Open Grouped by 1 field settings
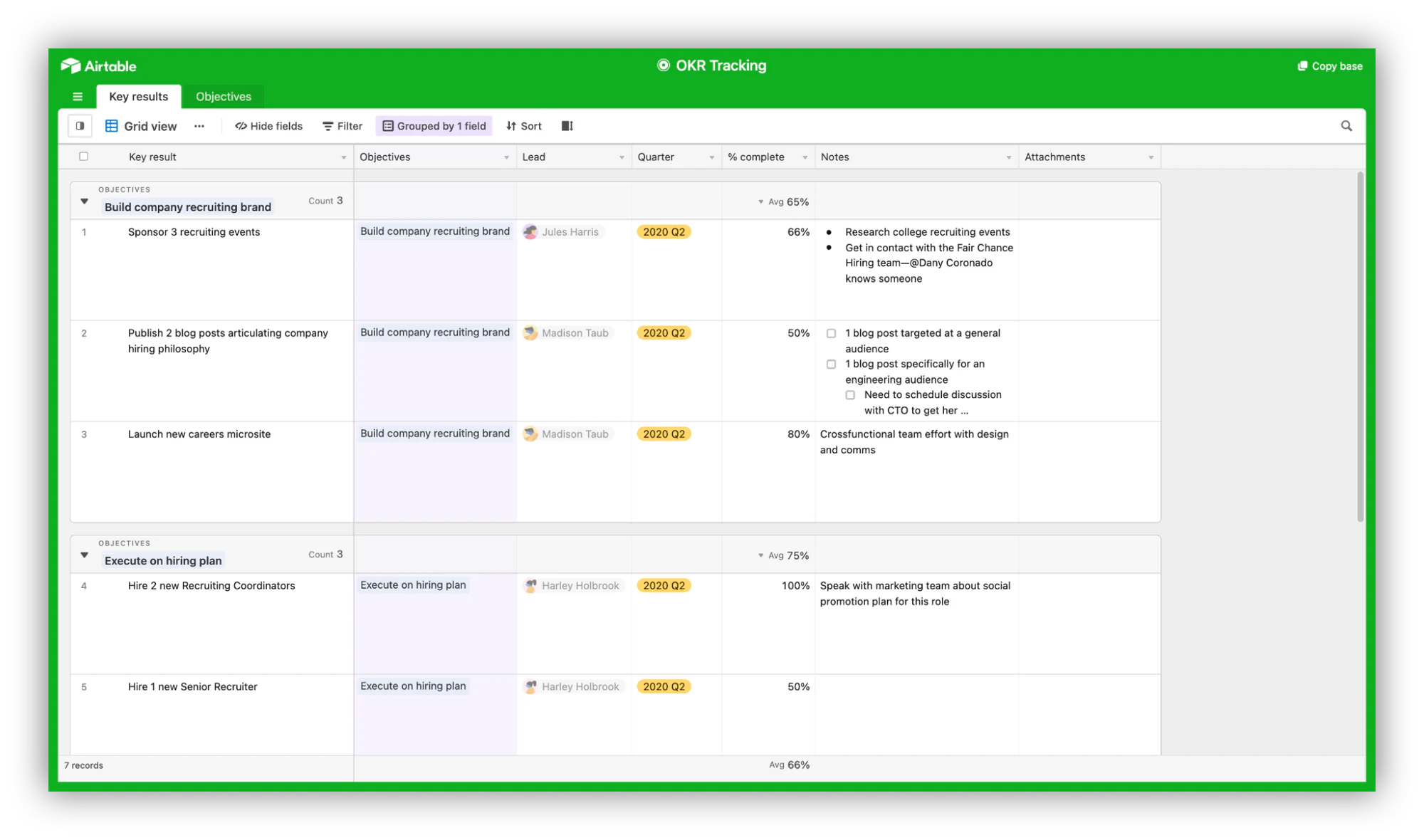Image resolution: width=1424 pixels, height=840 pixels. click(x=434, y=126)
